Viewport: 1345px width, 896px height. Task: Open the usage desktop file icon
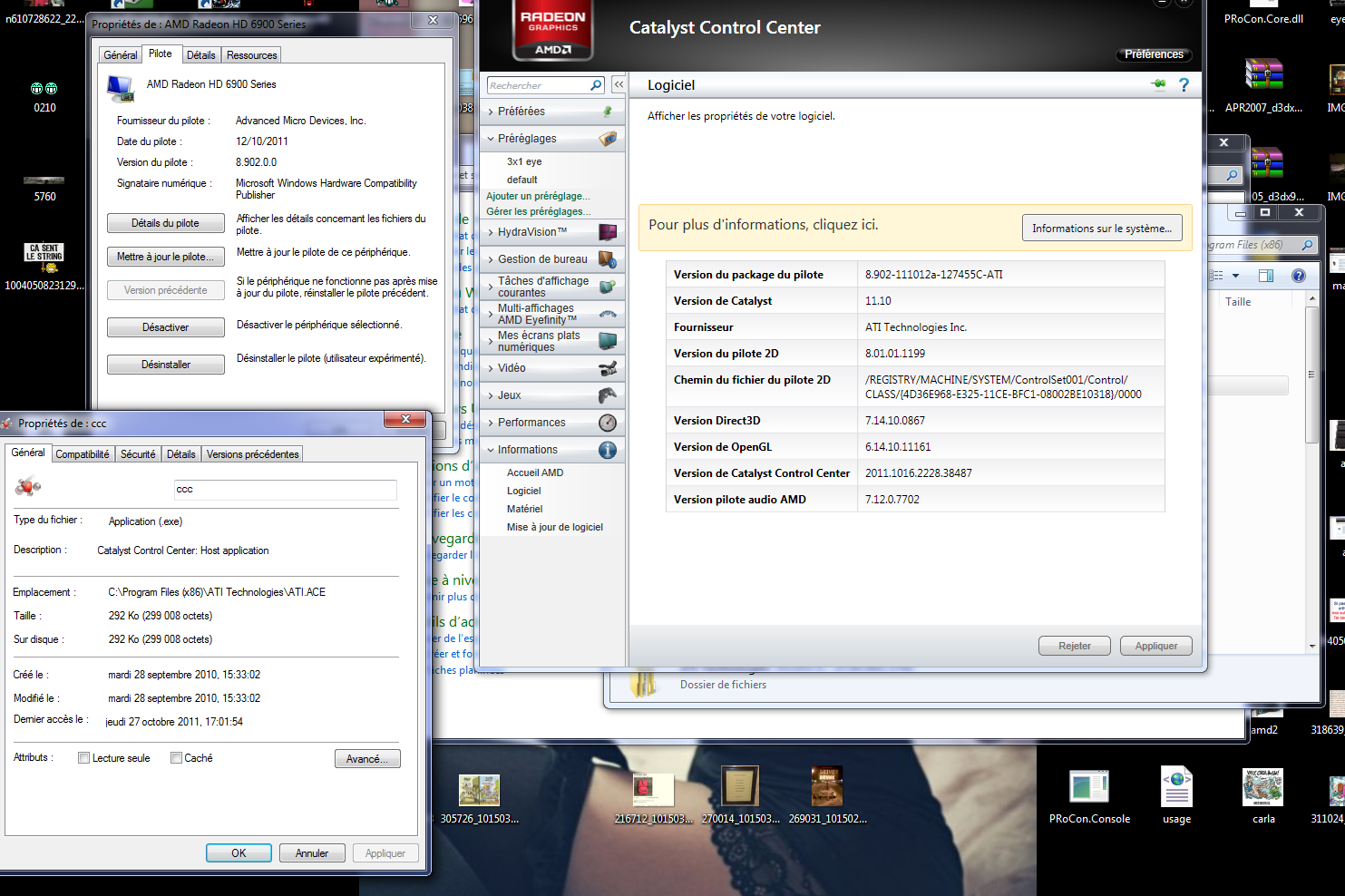pyautogui.click(x=1176, y=788)
